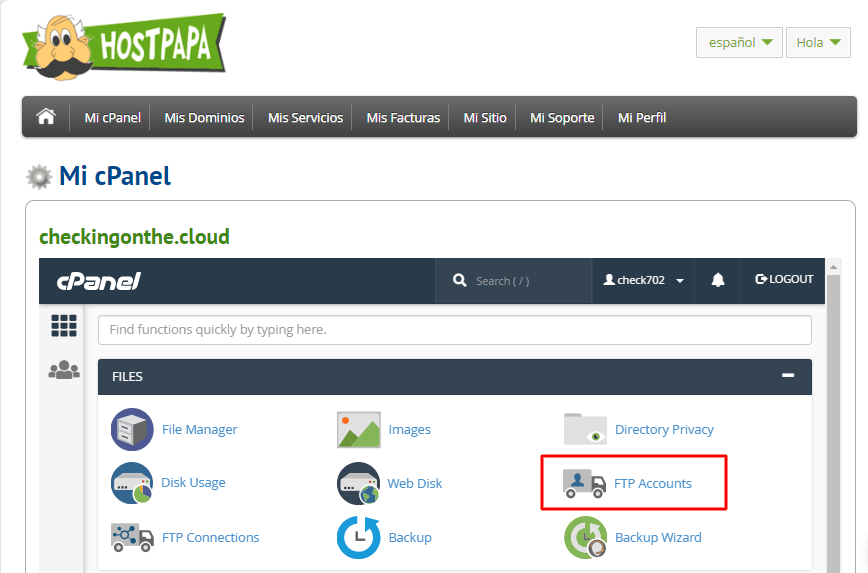Open the Mis Dominios menu item
The image size is (868, 573).
pyautogui.click(x=204, y=117)
